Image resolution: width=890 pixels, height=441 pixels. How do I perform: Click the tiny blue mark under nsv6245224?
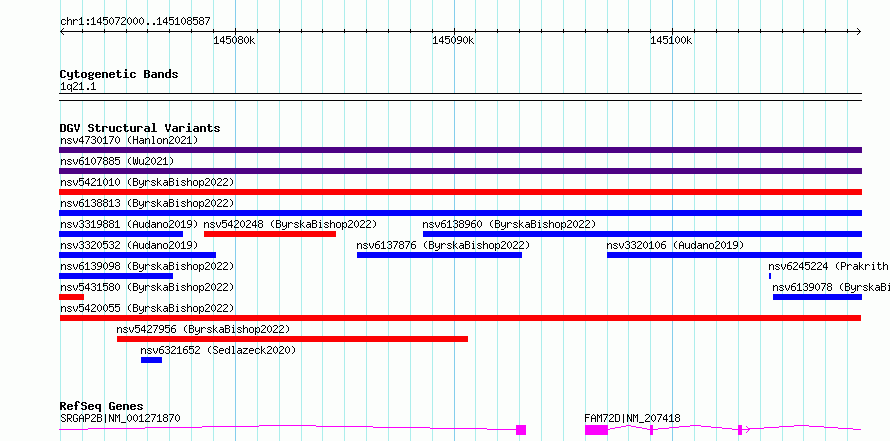(x=770, y=276)
